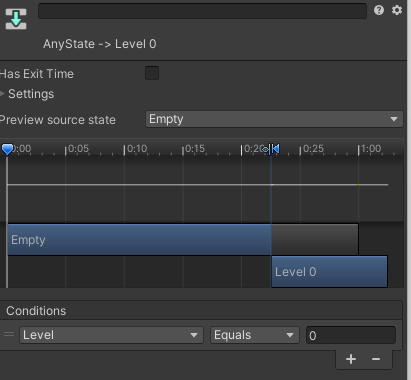This screenshot has width=411, height=380.
Task: Open the Equals comparison dropdown
Action: [255, 335]
